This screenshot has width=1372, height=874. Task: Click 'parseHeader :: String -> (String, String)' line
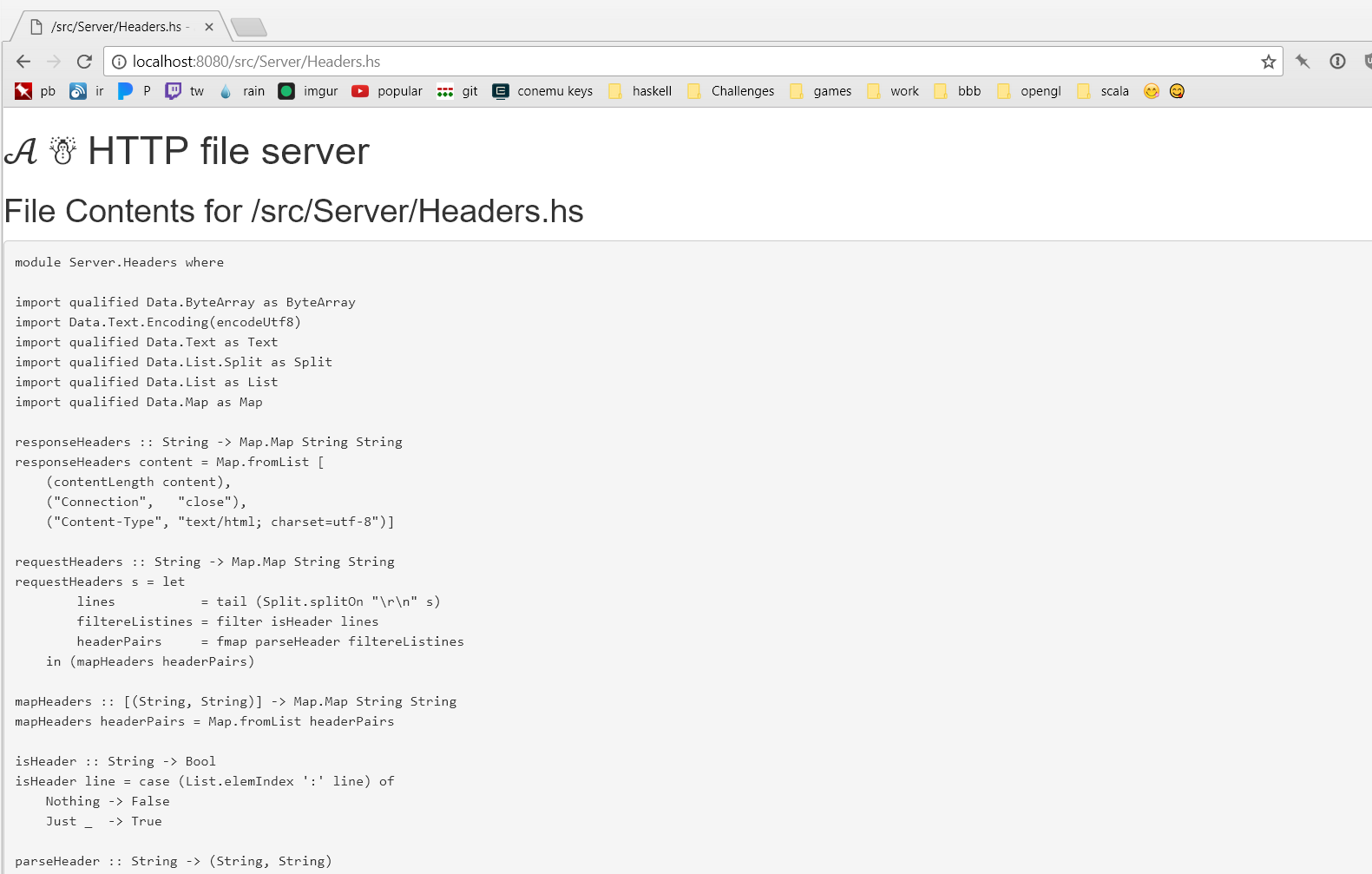(174, 861)
